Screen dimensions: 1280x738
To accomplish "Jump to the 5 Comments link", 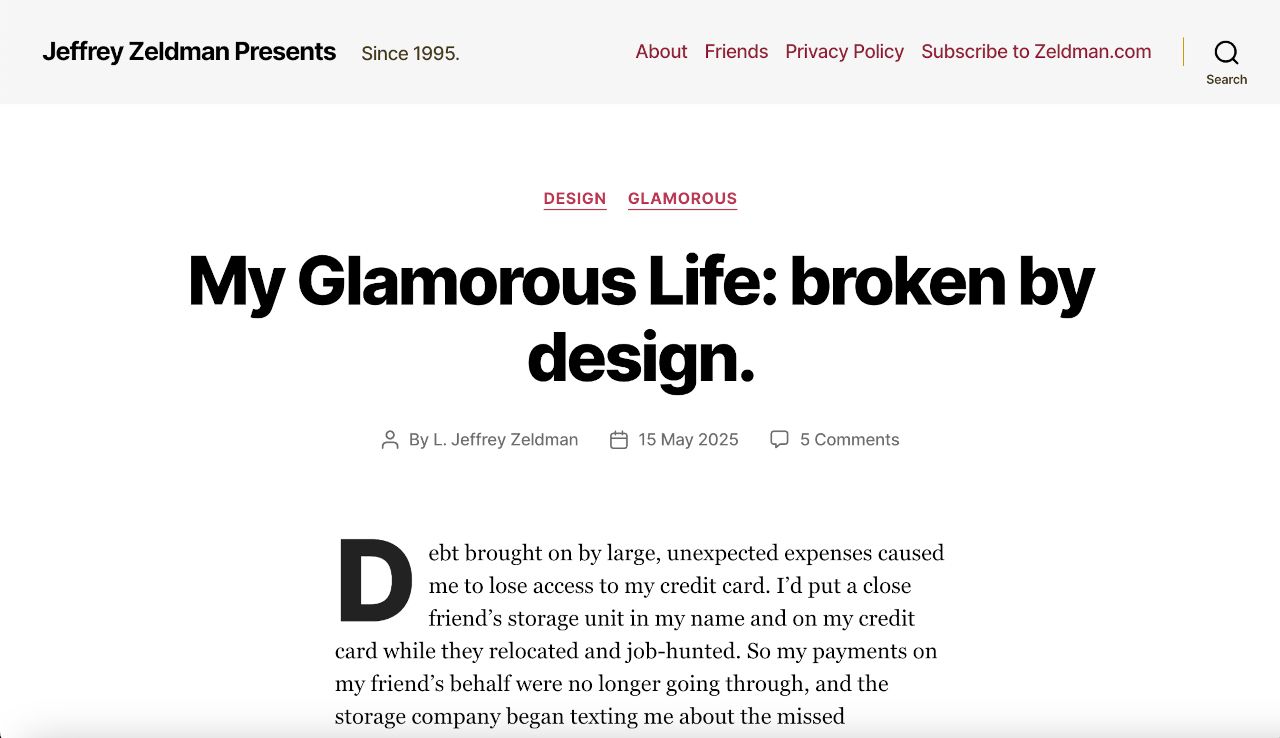I will [849, 440].
